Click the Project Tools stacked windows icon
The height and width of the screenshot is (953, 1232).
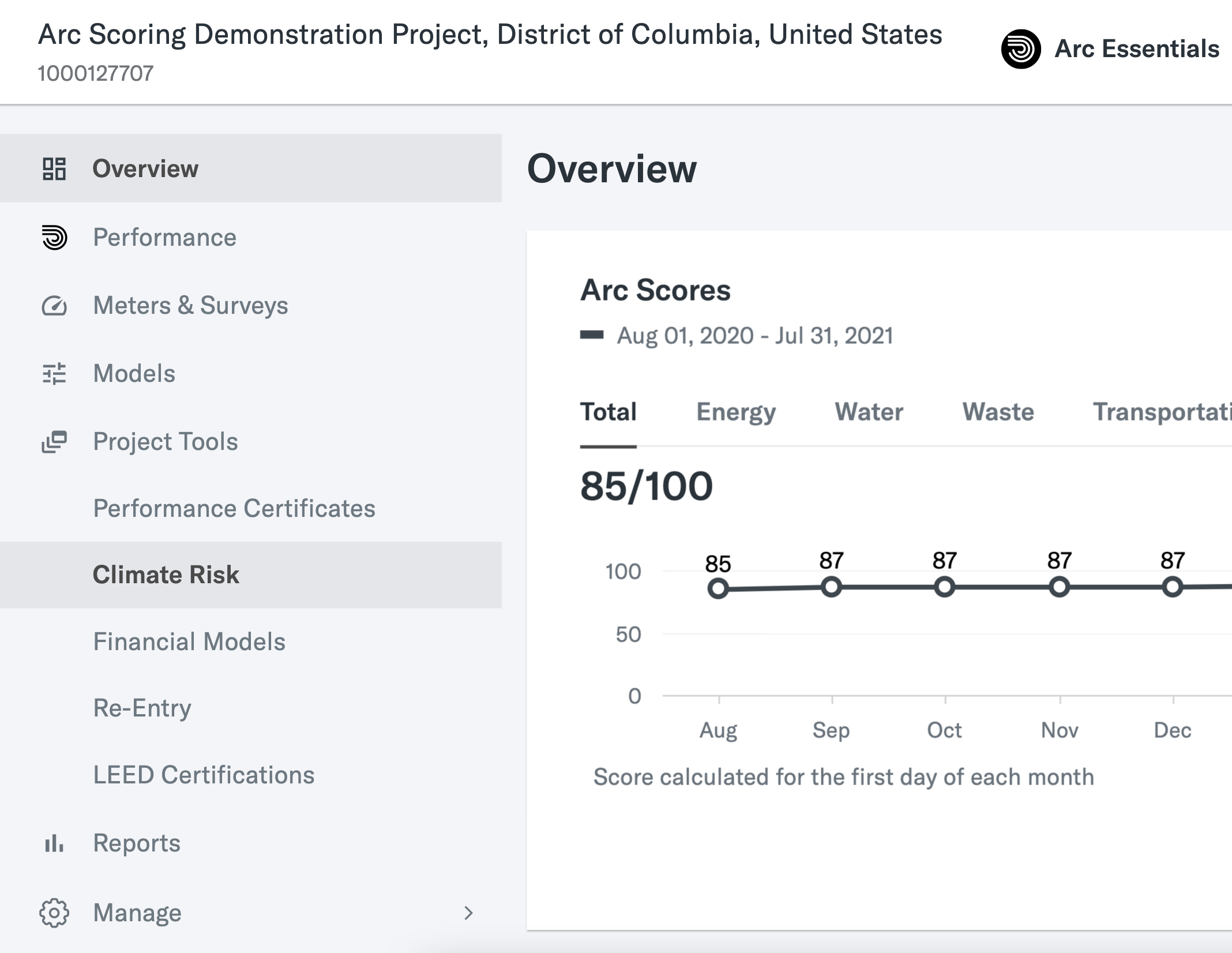tap(54, 442)
